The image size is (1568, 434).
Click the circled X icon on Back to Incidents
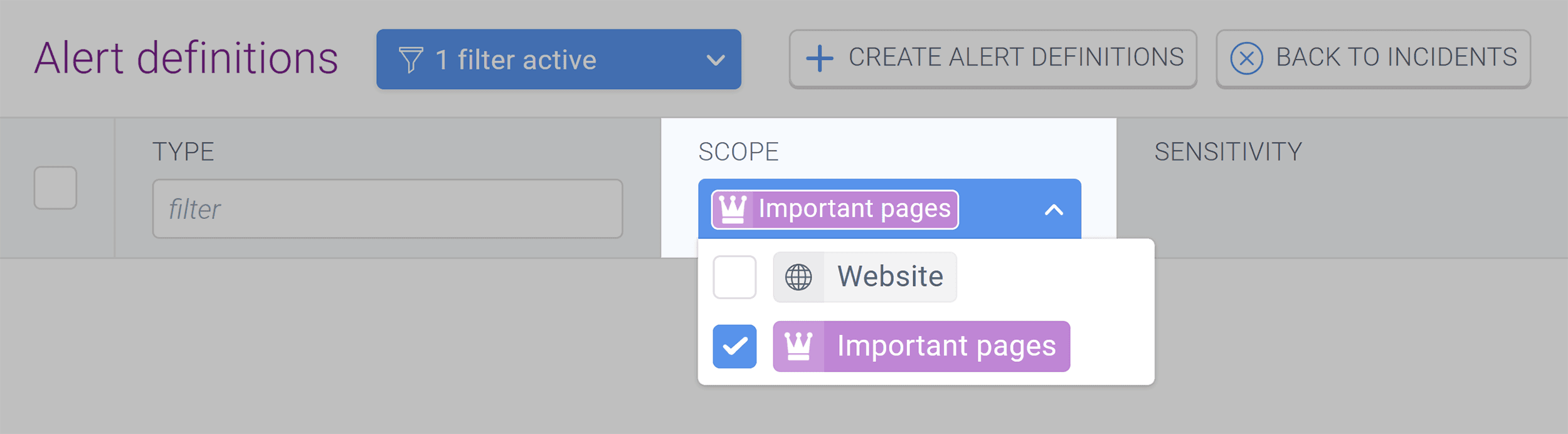pyautogui.click(x=1248, y=58)
